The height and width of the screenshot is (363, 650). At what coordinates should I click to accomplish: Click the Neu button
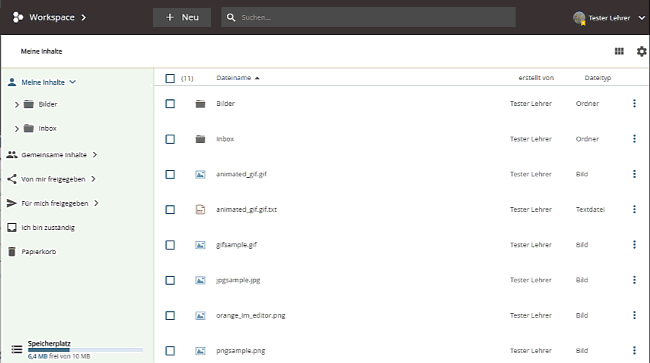click(x=182, y=17)
